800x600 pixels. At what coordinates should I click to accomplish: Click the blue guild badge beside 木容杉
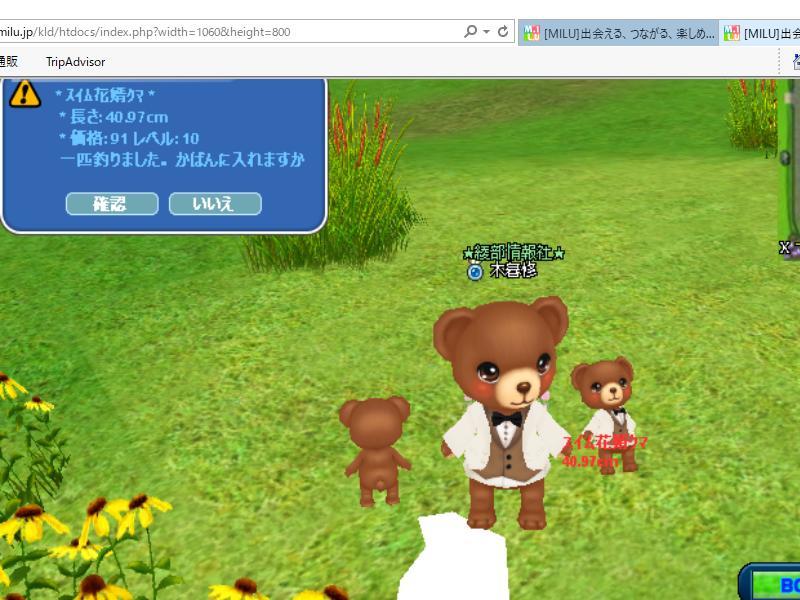475,271
